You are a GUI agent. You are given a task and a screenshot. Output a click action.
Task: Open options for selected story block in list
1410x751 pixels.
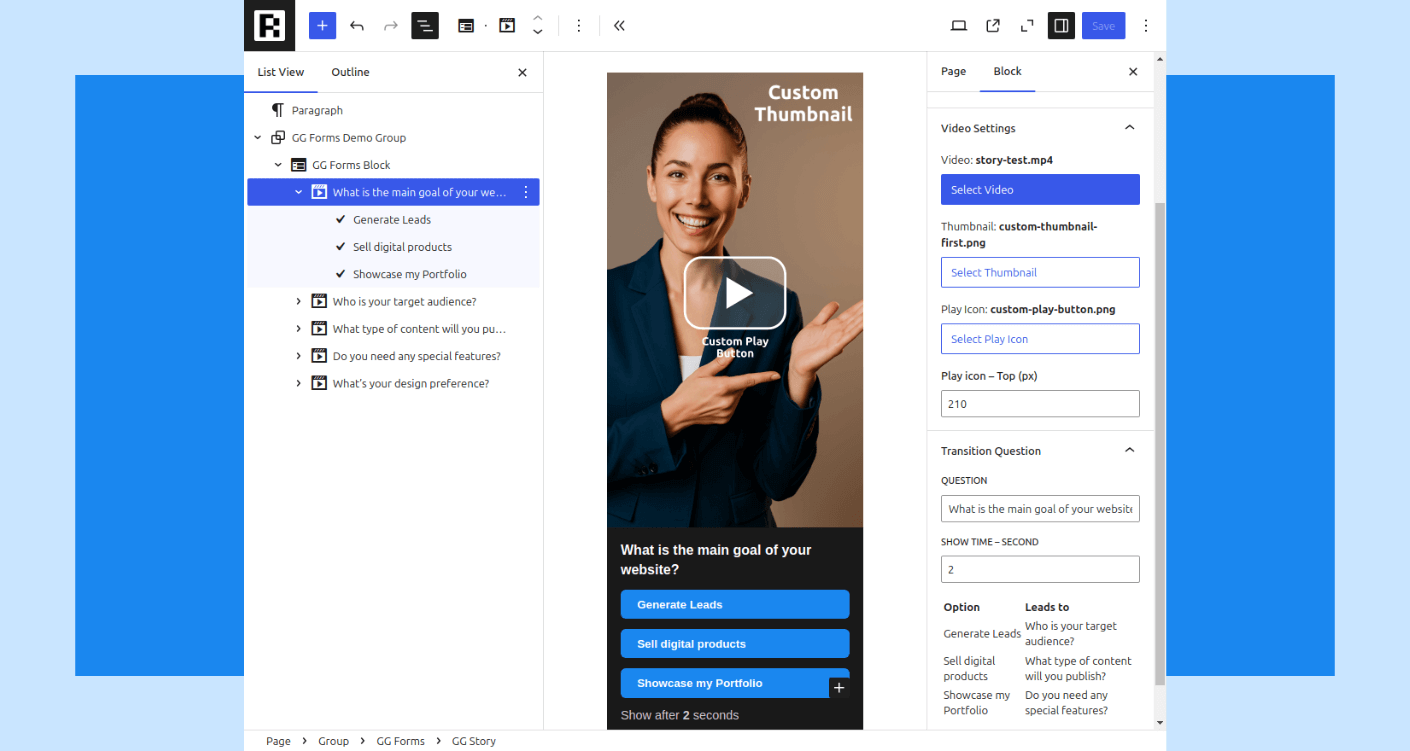click(x=526, y=192)
